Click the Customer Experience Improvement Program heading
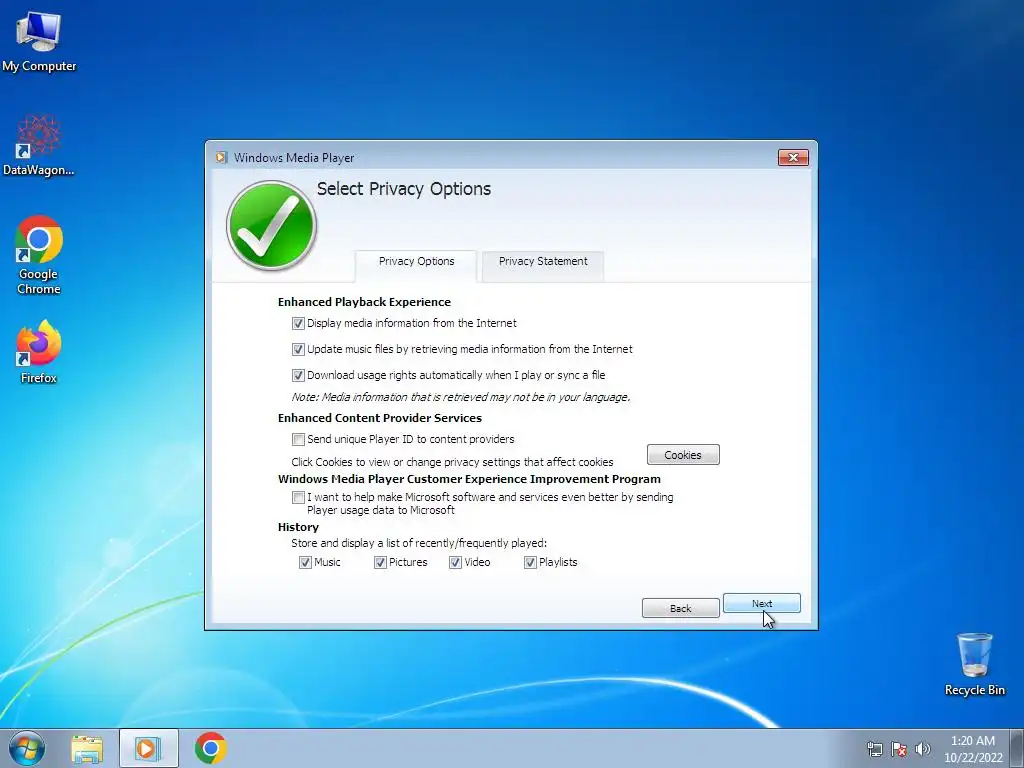 [470, 479]
